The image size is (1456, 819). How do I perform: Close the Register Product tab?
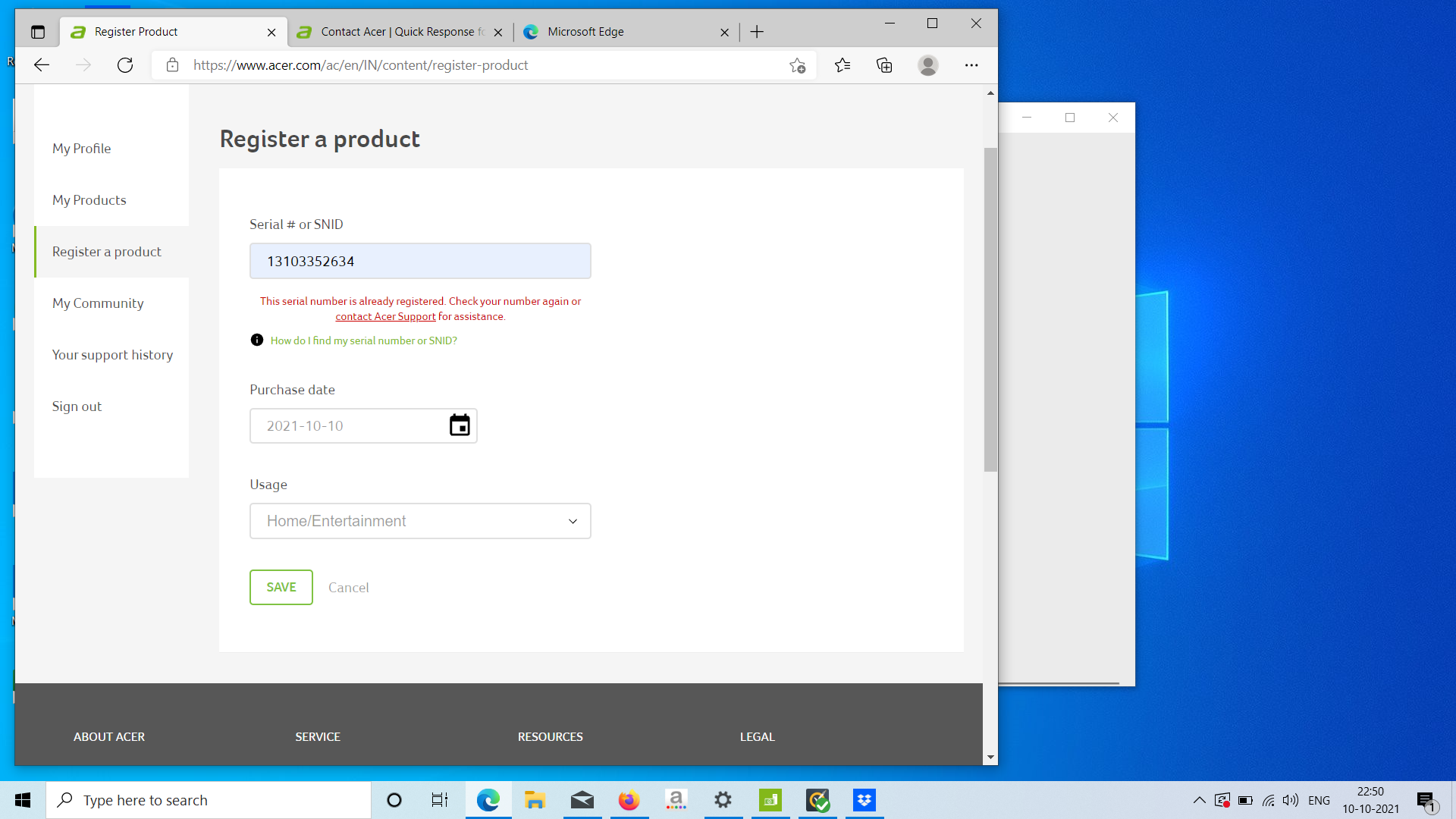(271, 32)
